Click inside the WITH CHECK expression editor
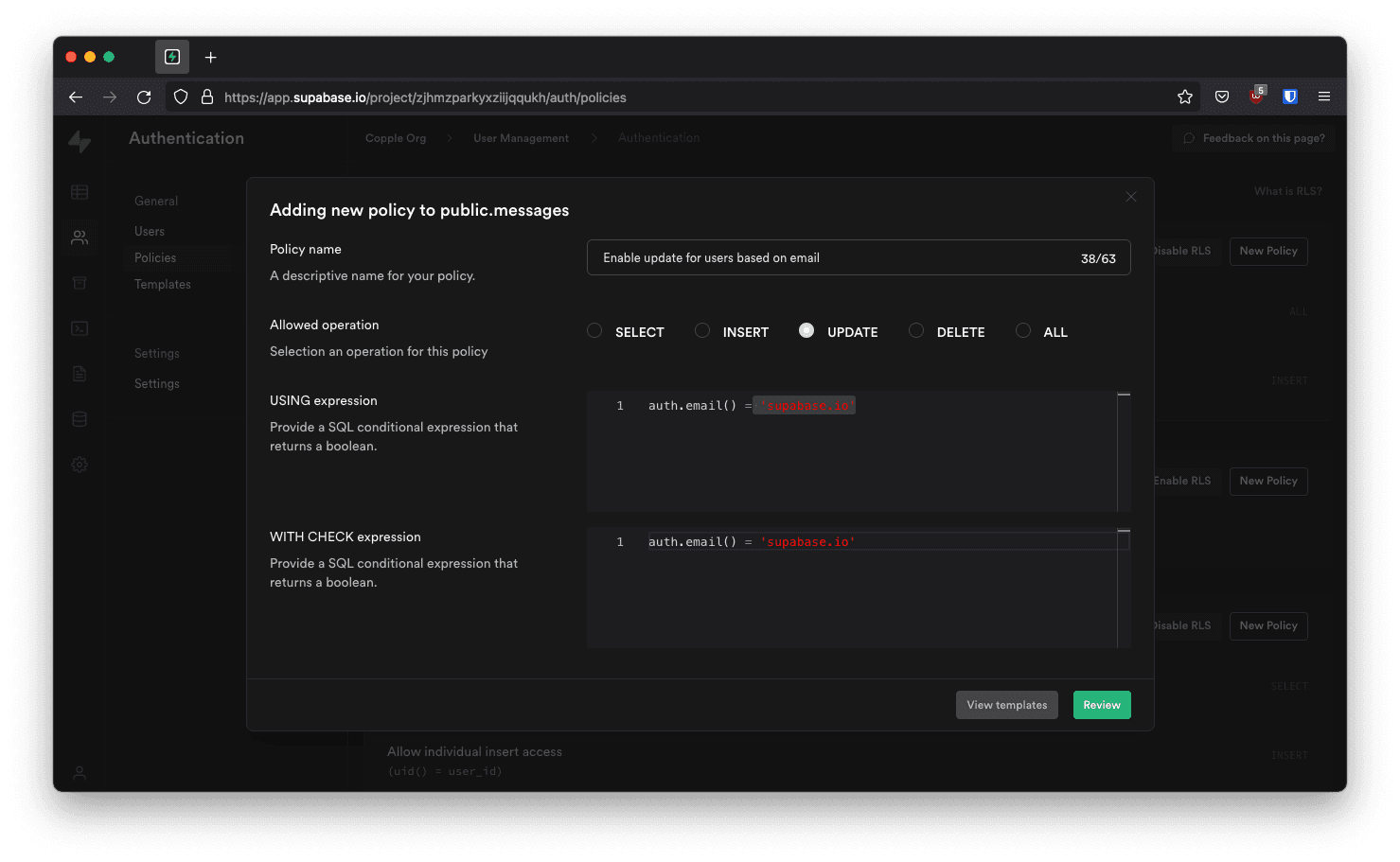This screenshot has width=1400, height=862. (x=852, y=591)
